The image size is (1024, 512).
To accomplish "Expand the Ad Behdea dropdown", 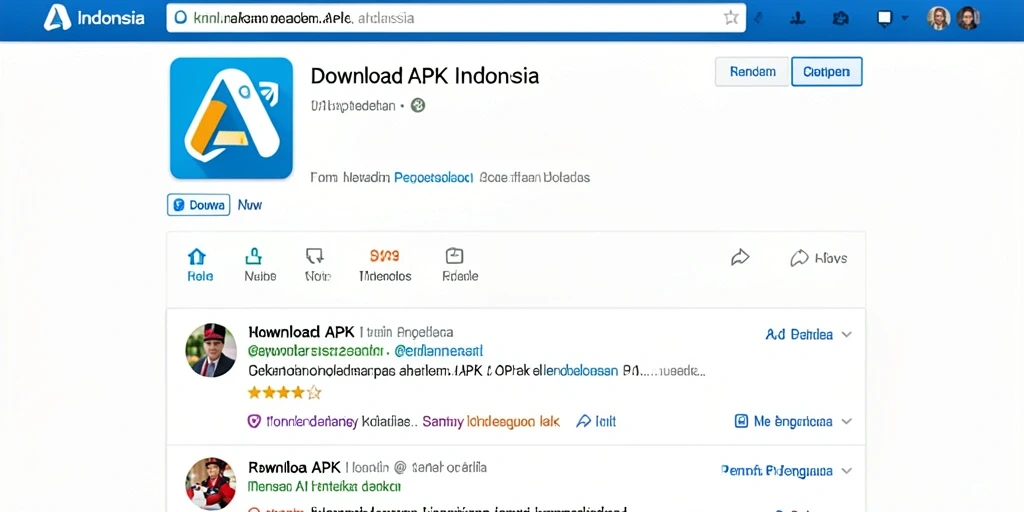I will 808,334.
